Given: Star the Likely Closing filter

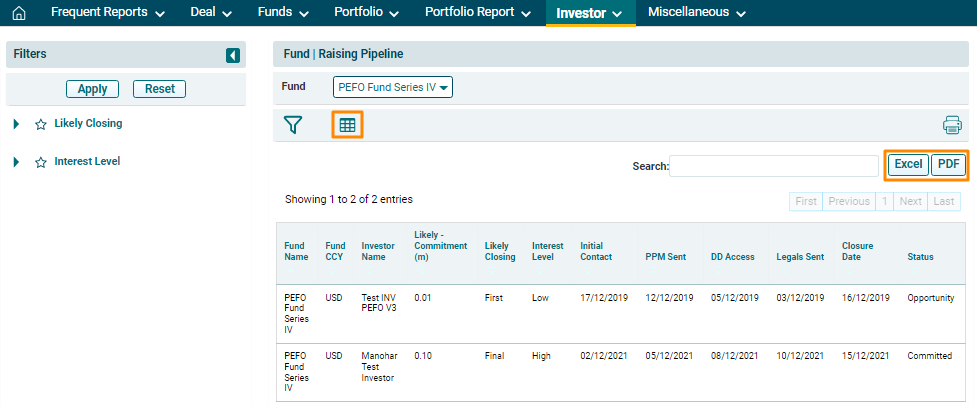Looking at the screenshot, I should click(x=41, y=125).
